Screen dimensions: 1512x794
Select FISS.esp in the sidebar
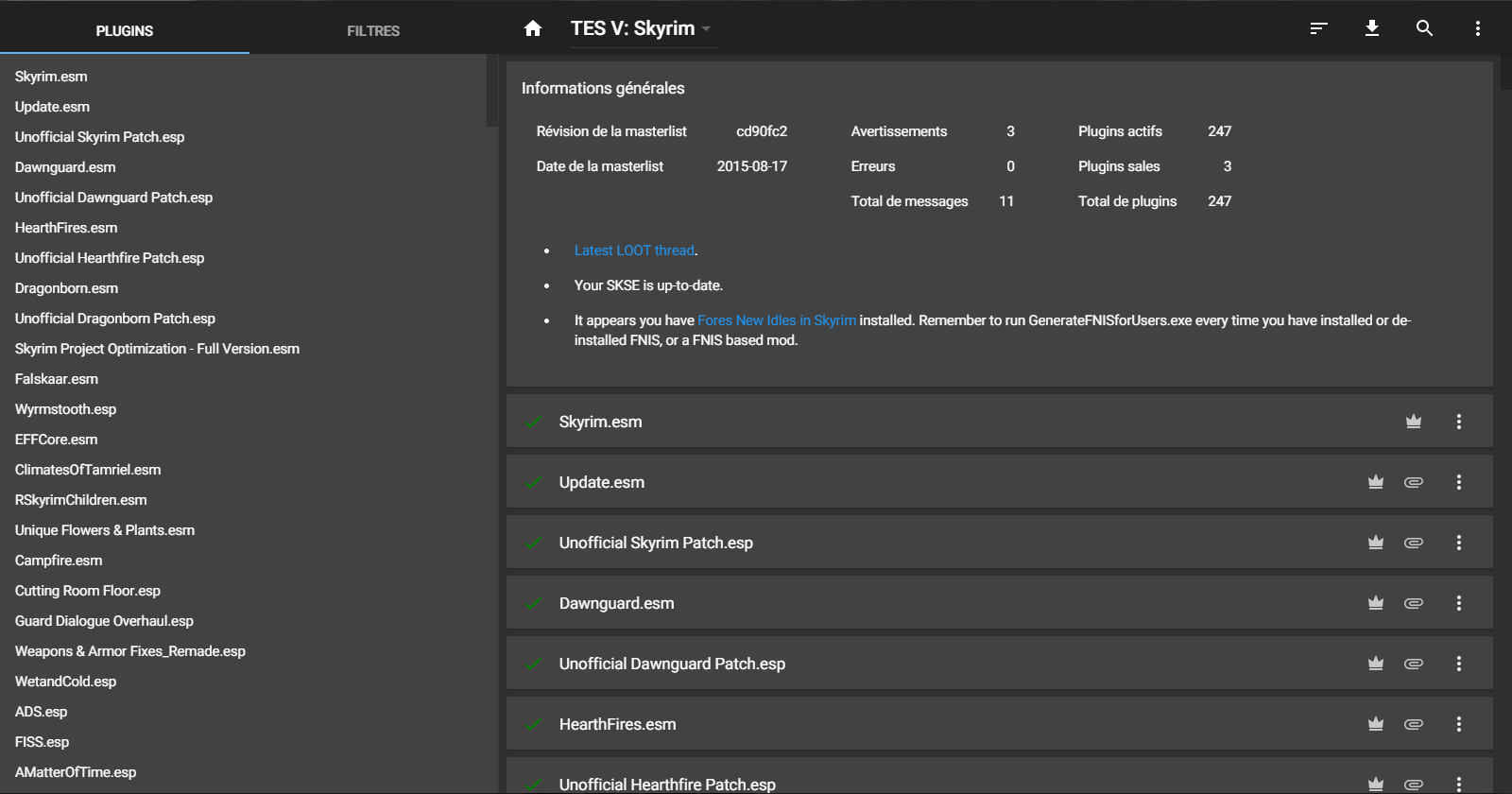point(43,742)
